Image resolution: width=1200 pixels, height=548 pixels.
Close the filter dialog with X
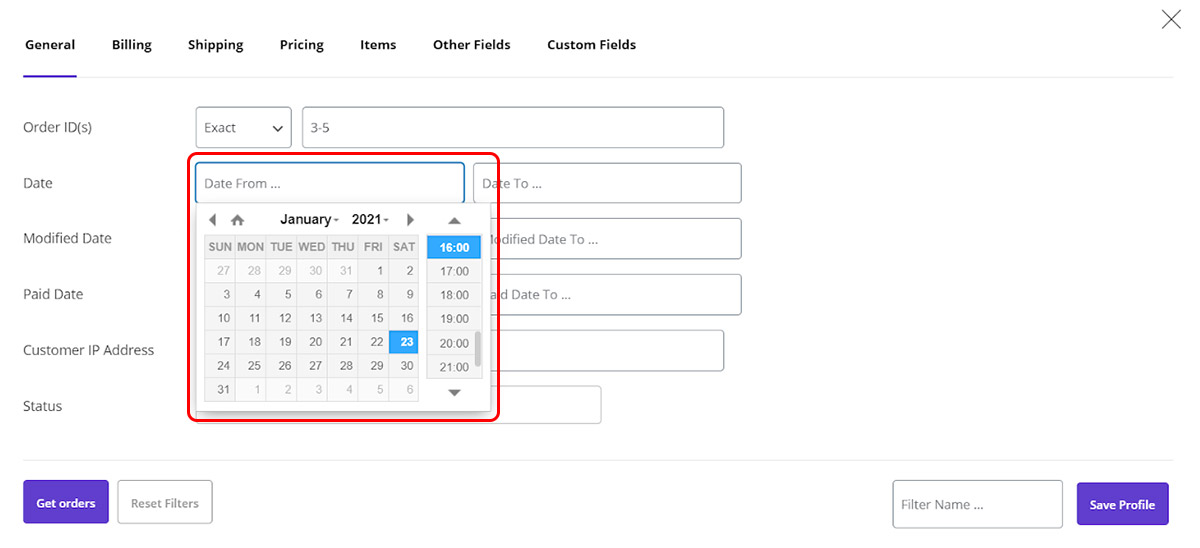click(x=1170, y=19)
